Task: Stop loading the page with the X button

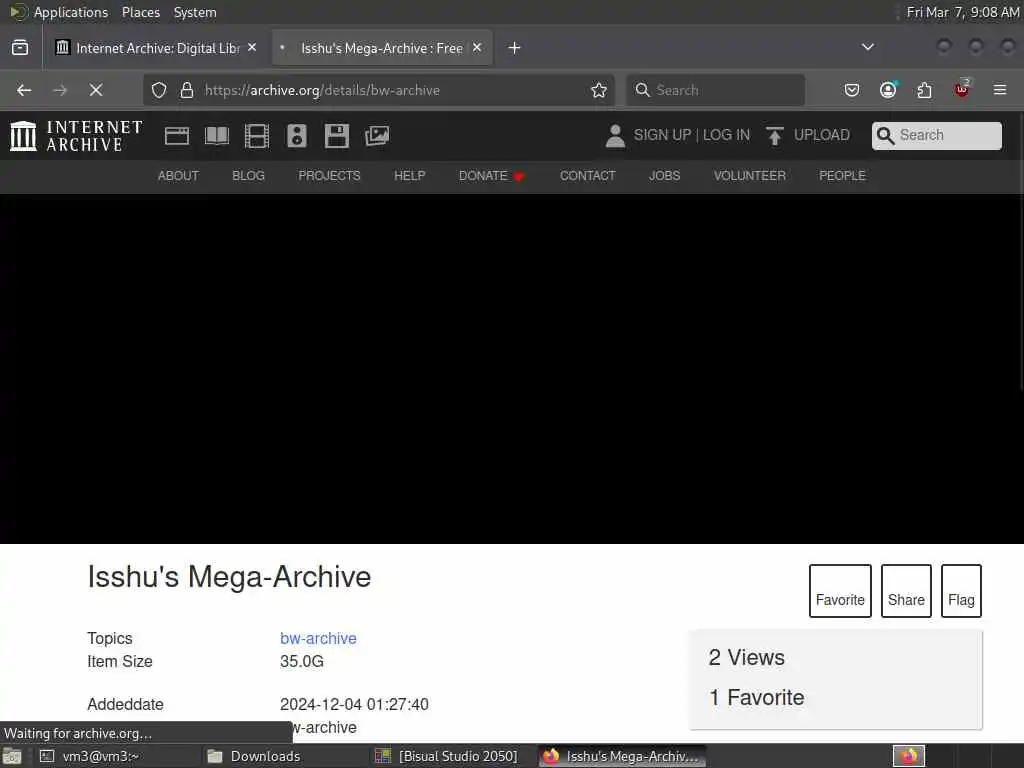Action: click(x=96, y=90)
